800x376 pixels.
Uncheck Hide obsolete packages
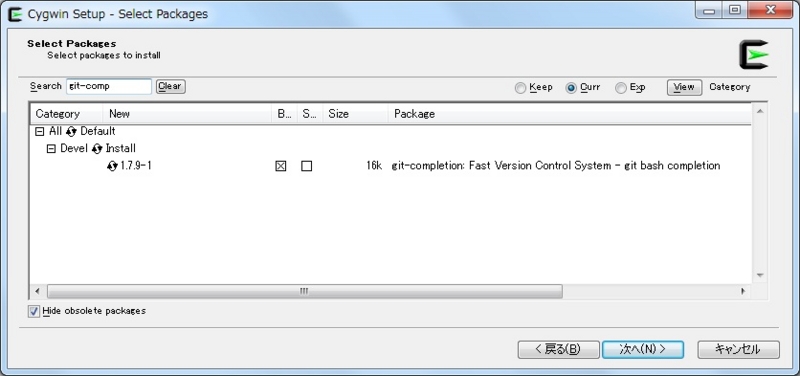click(x=34, y=311)
